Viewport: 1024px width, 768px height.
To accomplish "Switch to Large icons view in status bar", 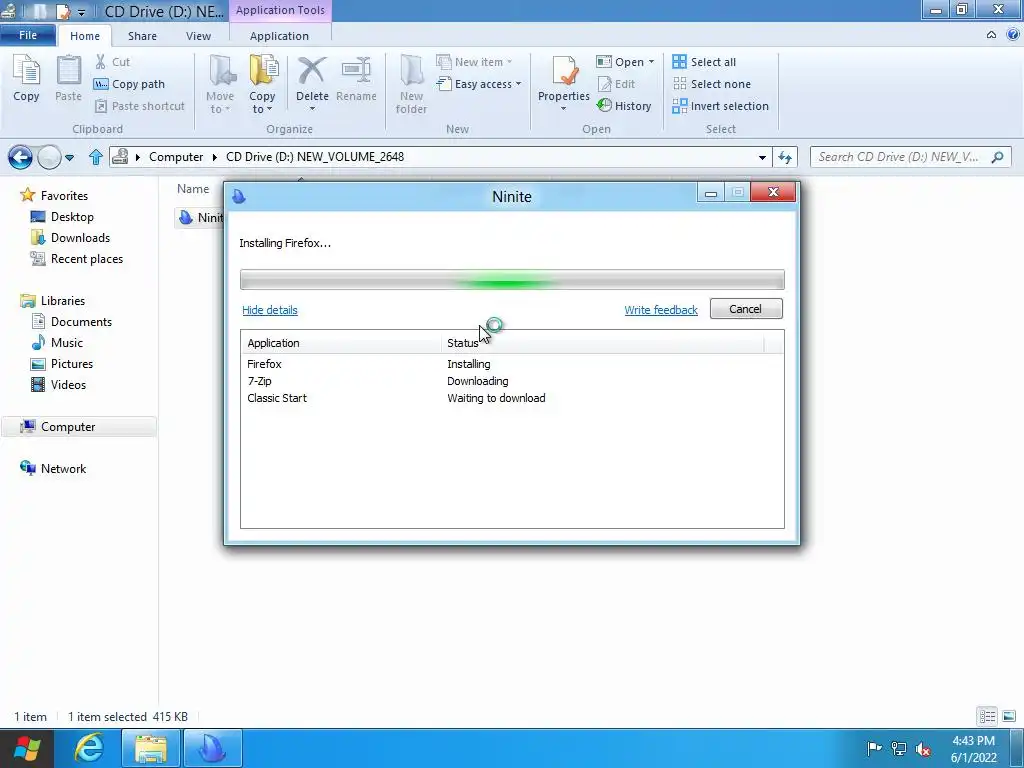I will coord(1009,716).
